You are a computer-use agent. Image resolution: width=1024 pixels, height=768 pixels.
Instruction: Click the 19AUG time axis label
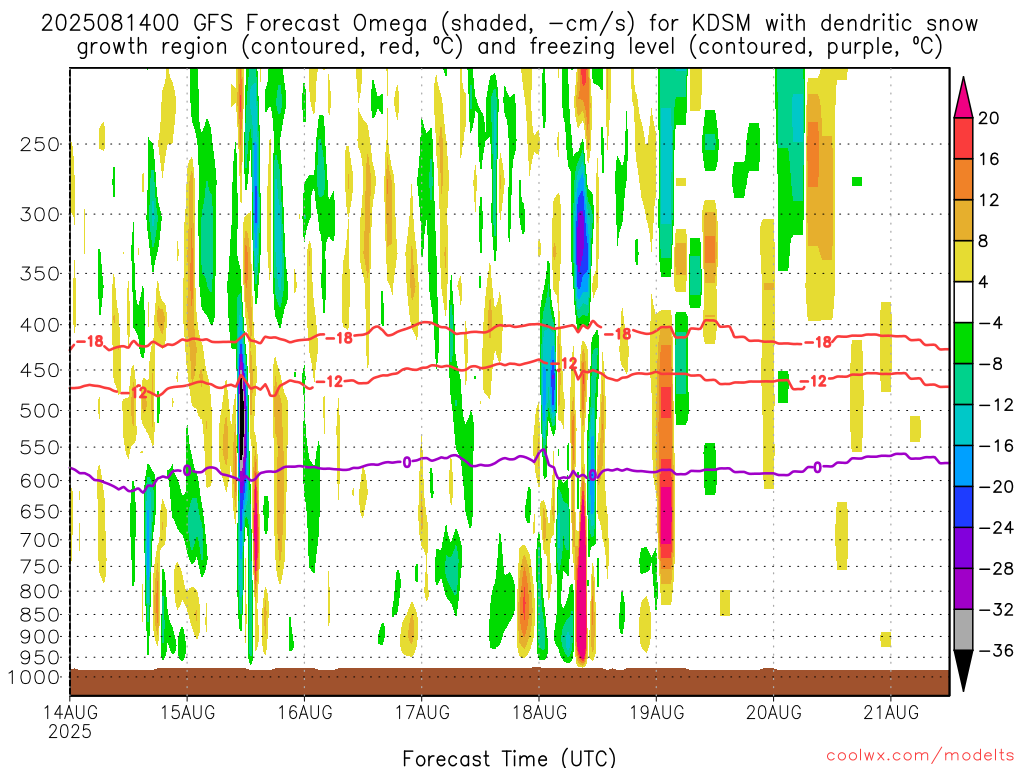(657, 712)
